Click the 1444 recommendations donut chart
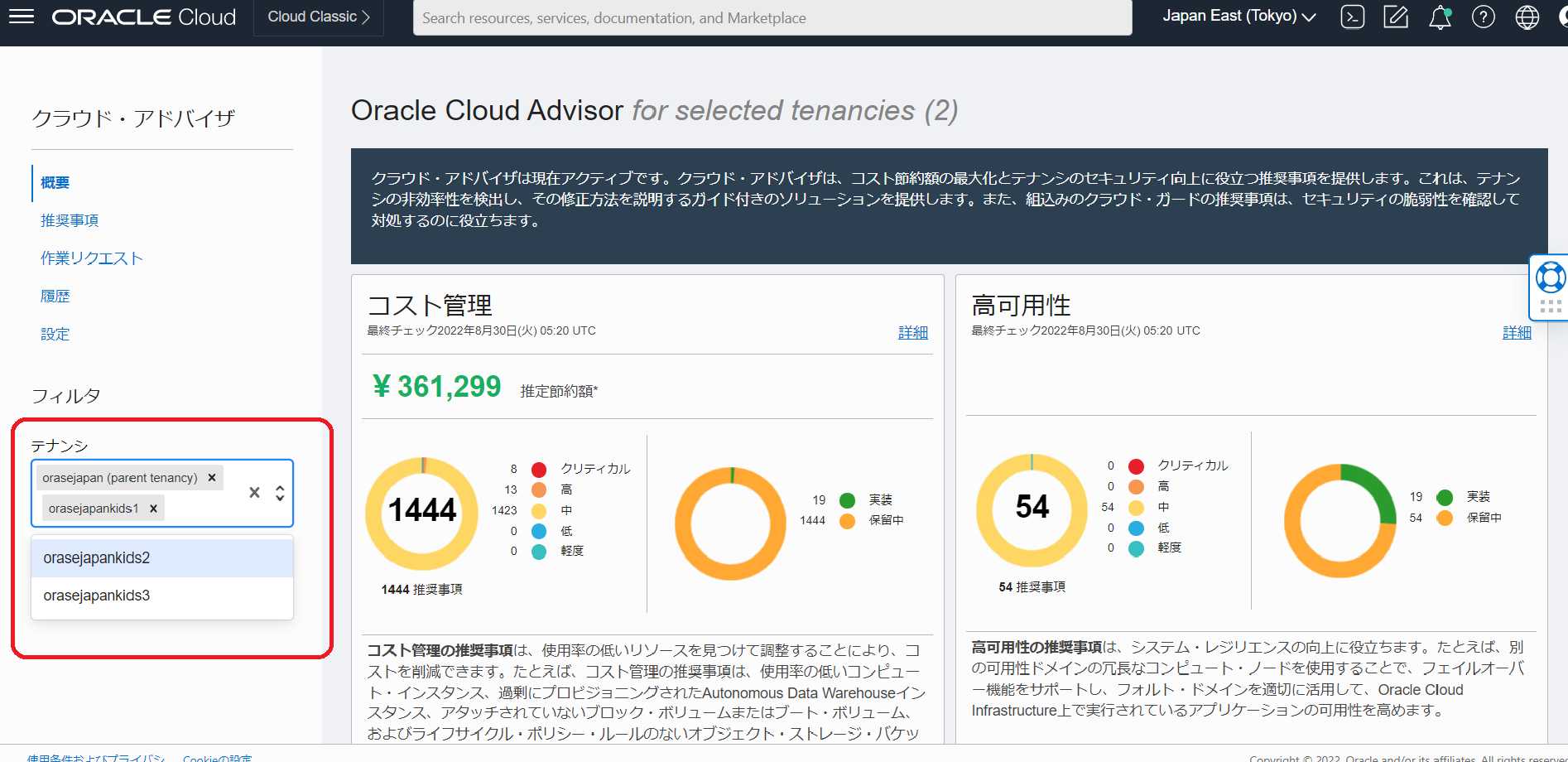This screenshot has width=1568, height=762. tap(422, 512)
